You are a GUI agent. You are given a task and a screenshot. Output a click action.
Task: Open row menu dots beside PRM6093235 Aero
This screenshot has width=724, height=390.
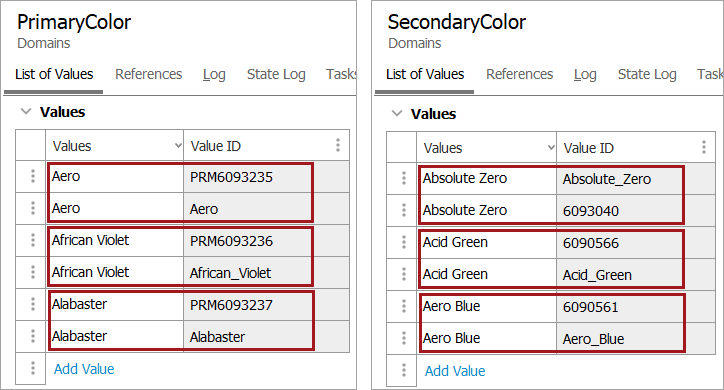click(33, 176)
